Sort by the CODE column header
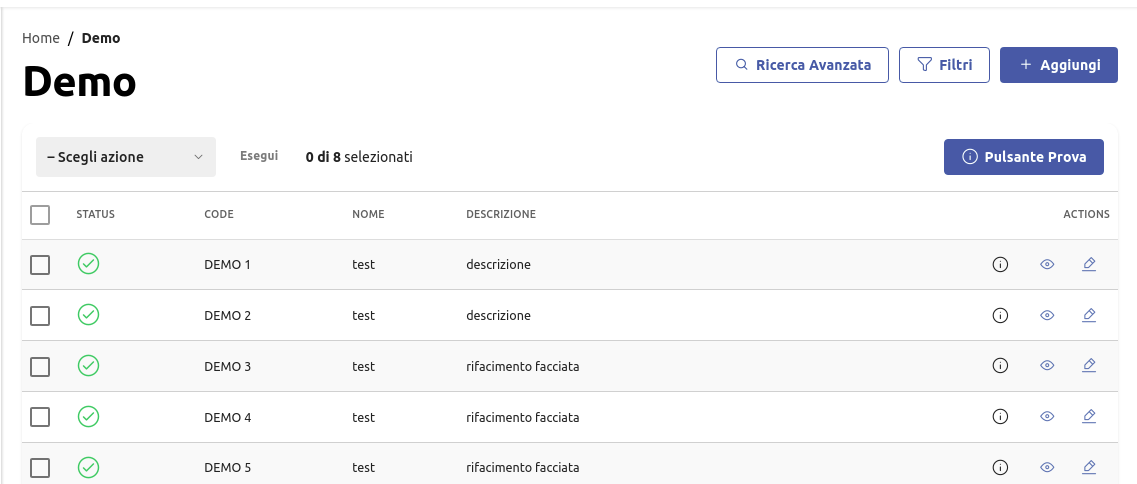 click(219, 214)
